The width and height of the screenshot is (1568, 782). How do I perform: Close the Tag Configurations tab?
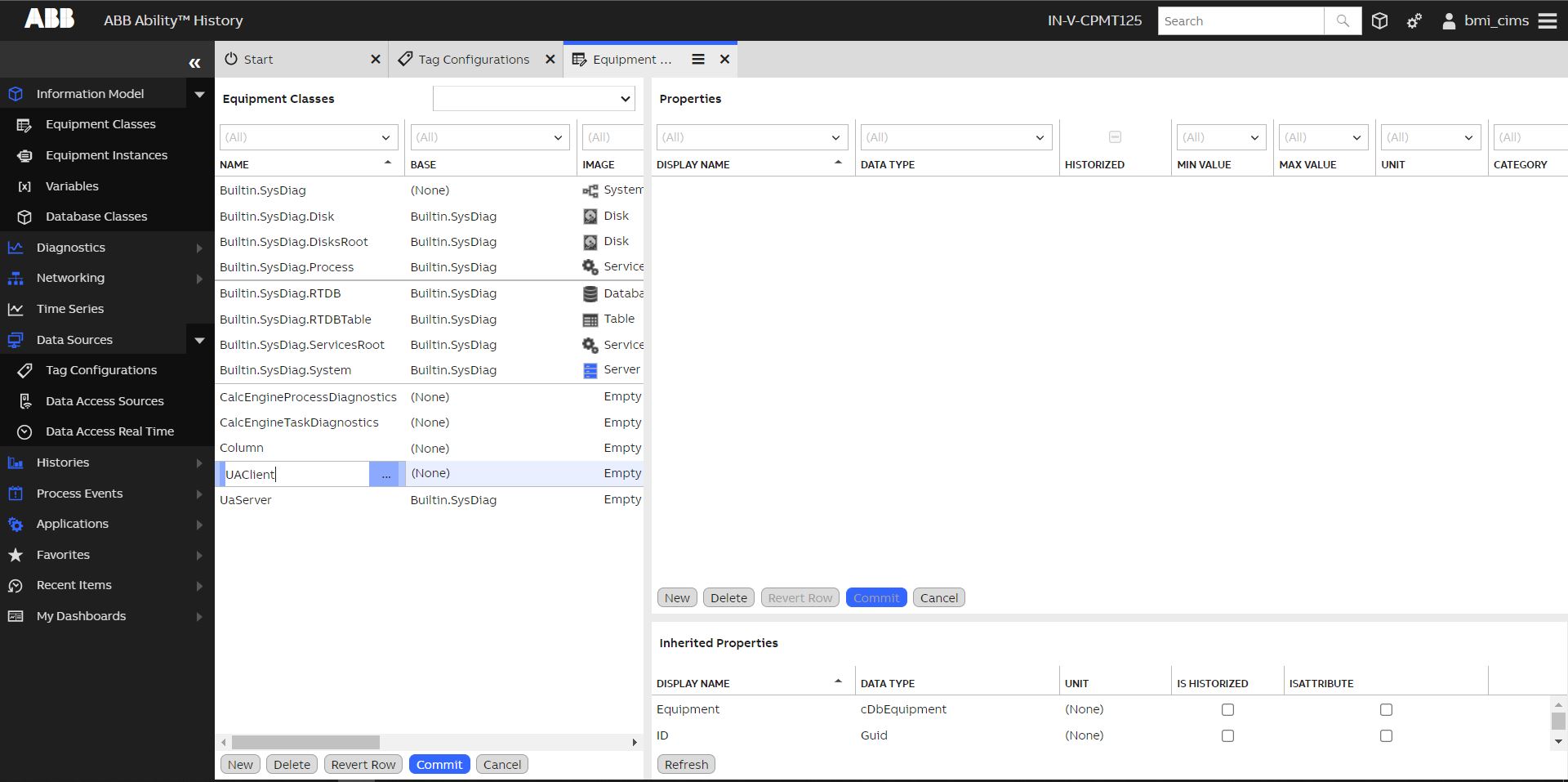pyautogui.click(x=550, y=60)
